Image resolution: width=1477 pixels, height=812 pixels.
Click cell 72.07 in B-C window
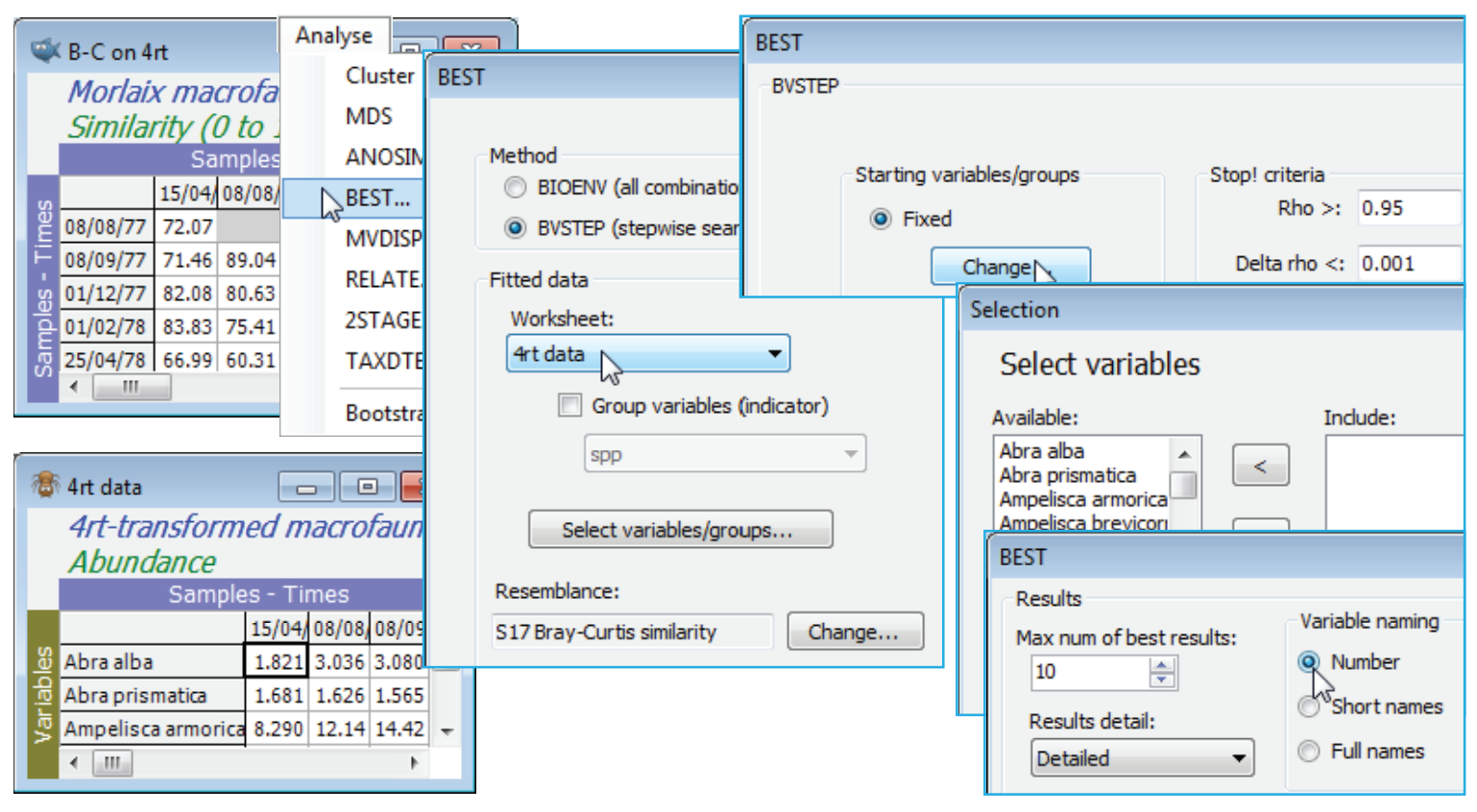pos(186,227)
